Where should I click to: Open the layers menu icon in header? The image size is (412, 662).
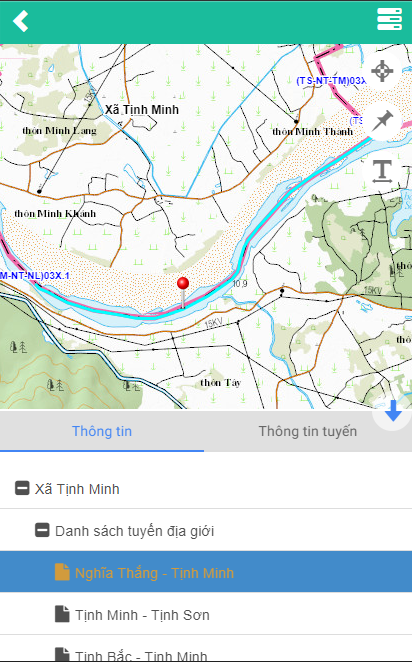point(389,19)
